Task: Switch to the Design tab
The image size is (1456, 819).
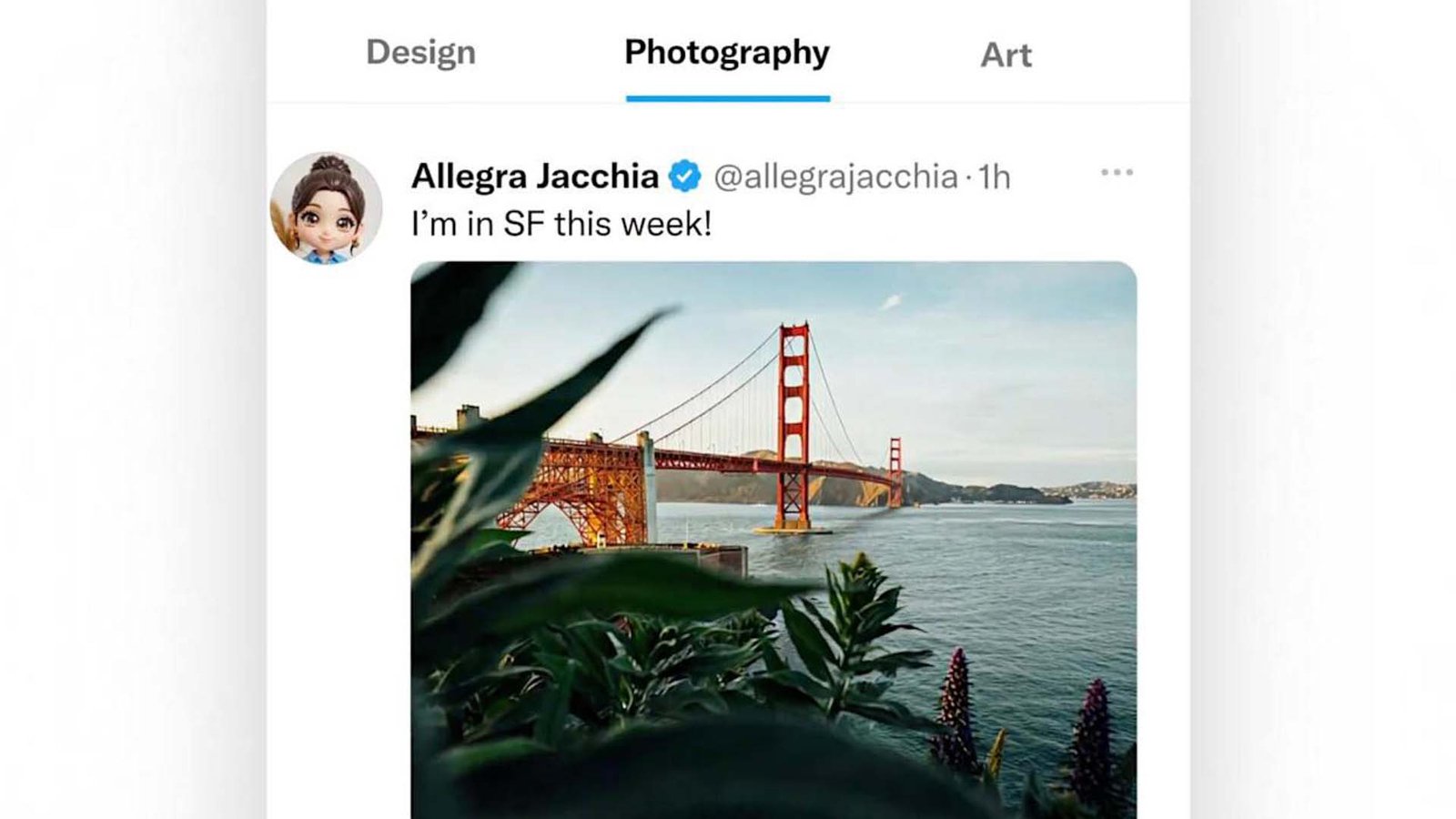Action: pyautogui.click(x=420, y=53)
